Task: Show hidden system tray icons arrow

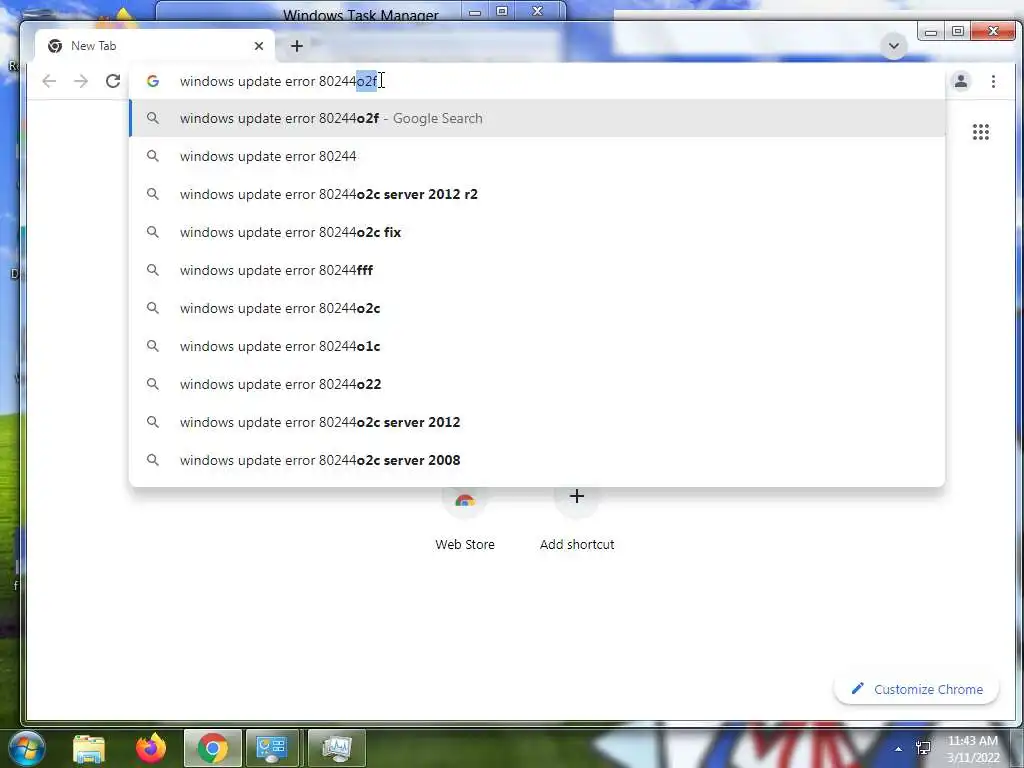Action: pyautogui.click(x=898, y=749)
